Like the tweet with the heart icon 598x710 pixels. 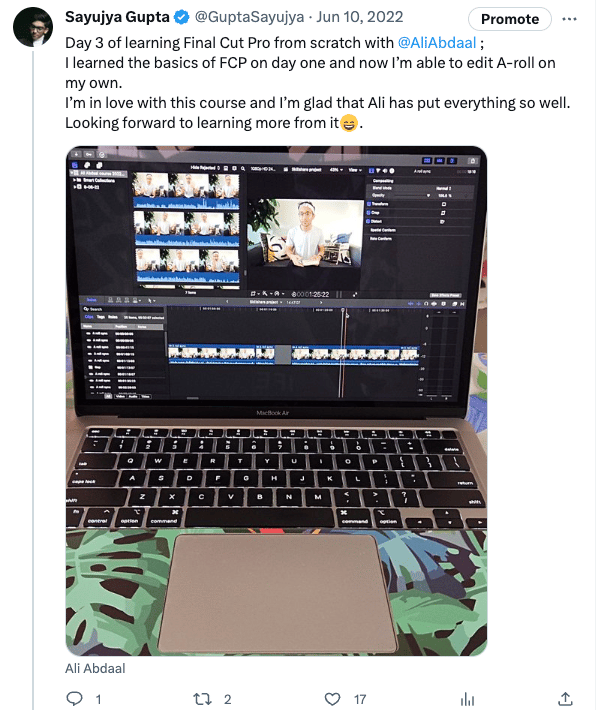[x=332, y=699]
